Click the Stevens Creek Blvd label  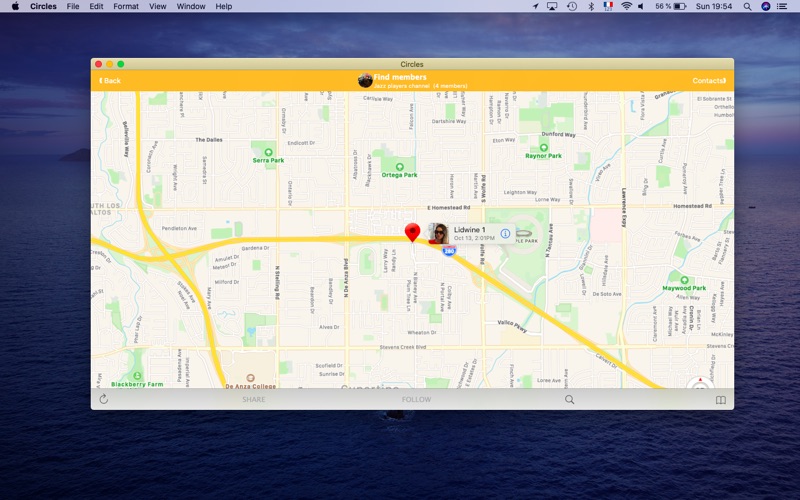click(x=403, y=347)
